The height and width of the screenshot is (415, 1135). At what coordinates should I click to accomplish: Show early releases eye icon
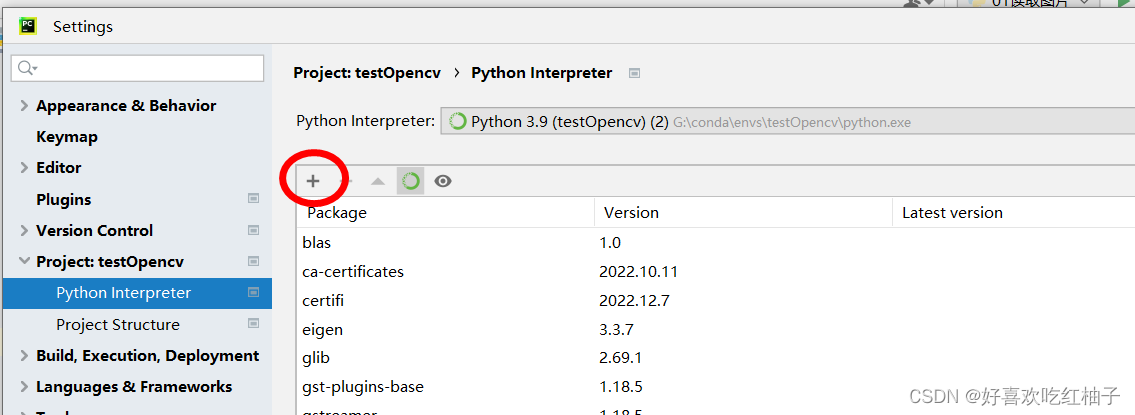[x=443, y=181]
